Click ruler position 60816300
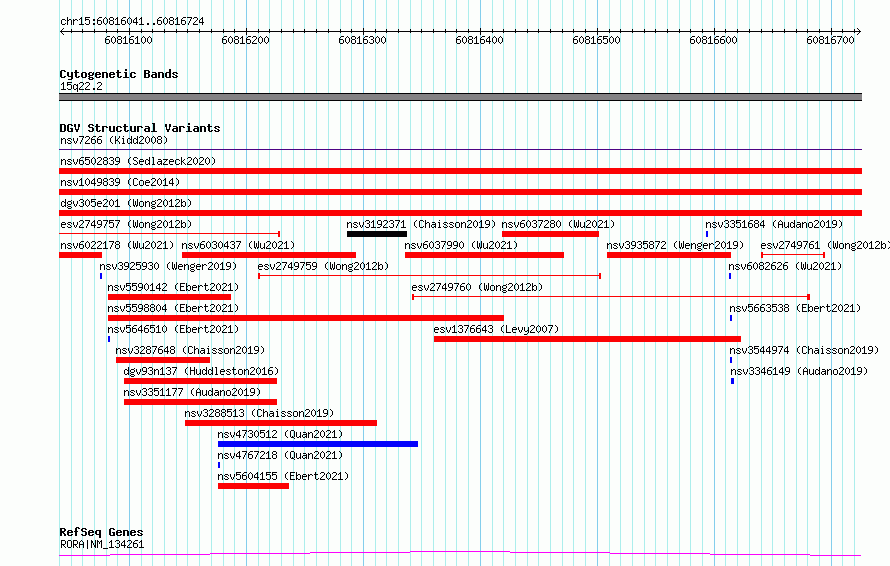Viewport: 890px width, 566px height. click(362, 40)
